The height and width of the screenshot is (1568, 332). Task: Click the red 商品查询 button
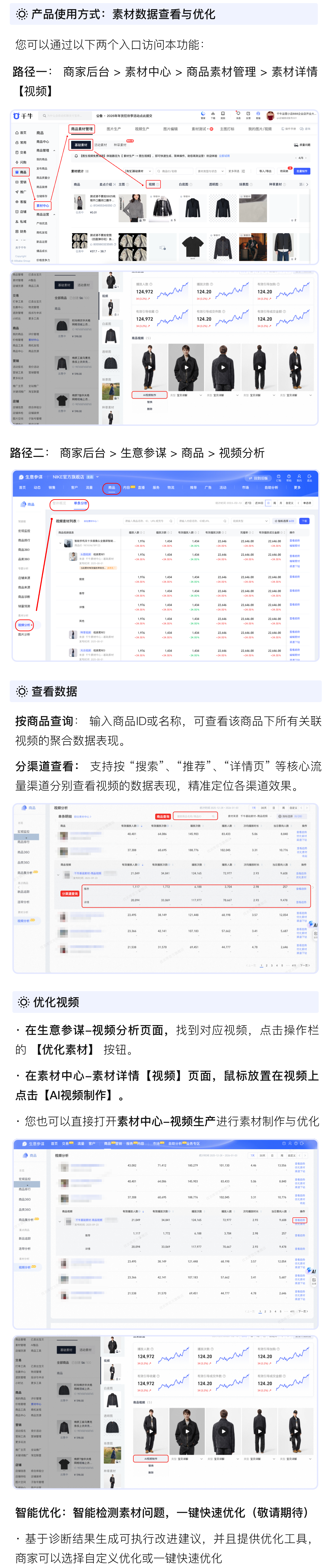(x=163, y=816)
